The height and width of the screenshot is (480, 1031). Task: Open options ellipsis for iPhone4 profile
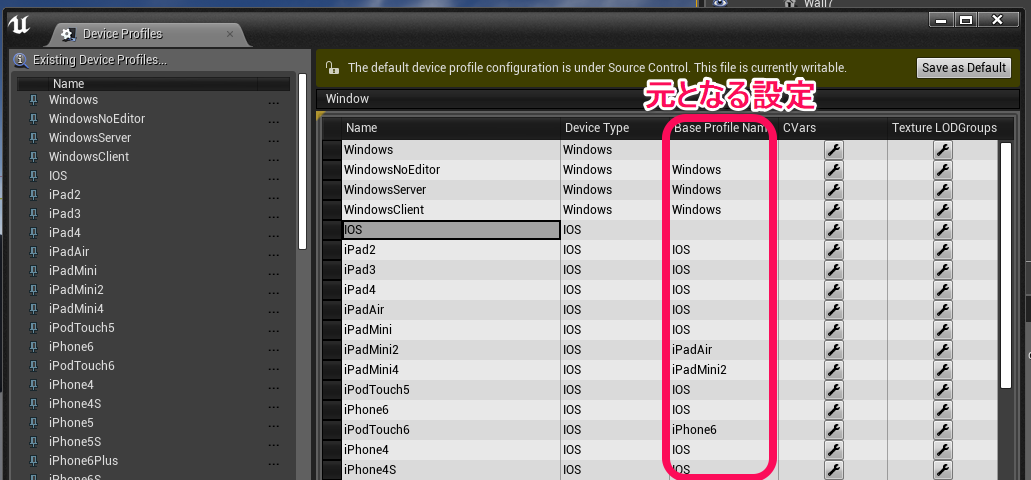pyautogui.click(x=274, y=387)
